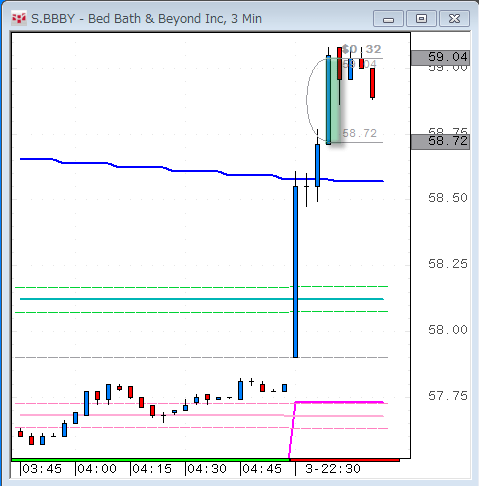Select the upper green dashed line

pos(202,287)
